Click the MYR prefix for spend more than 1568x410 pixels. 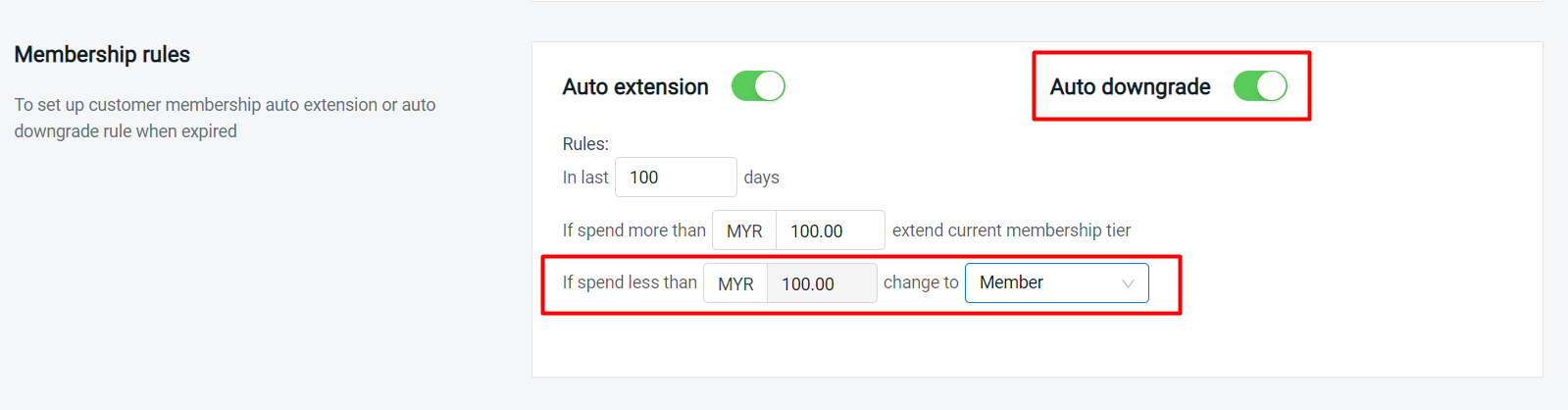click(x=744, y=231)
